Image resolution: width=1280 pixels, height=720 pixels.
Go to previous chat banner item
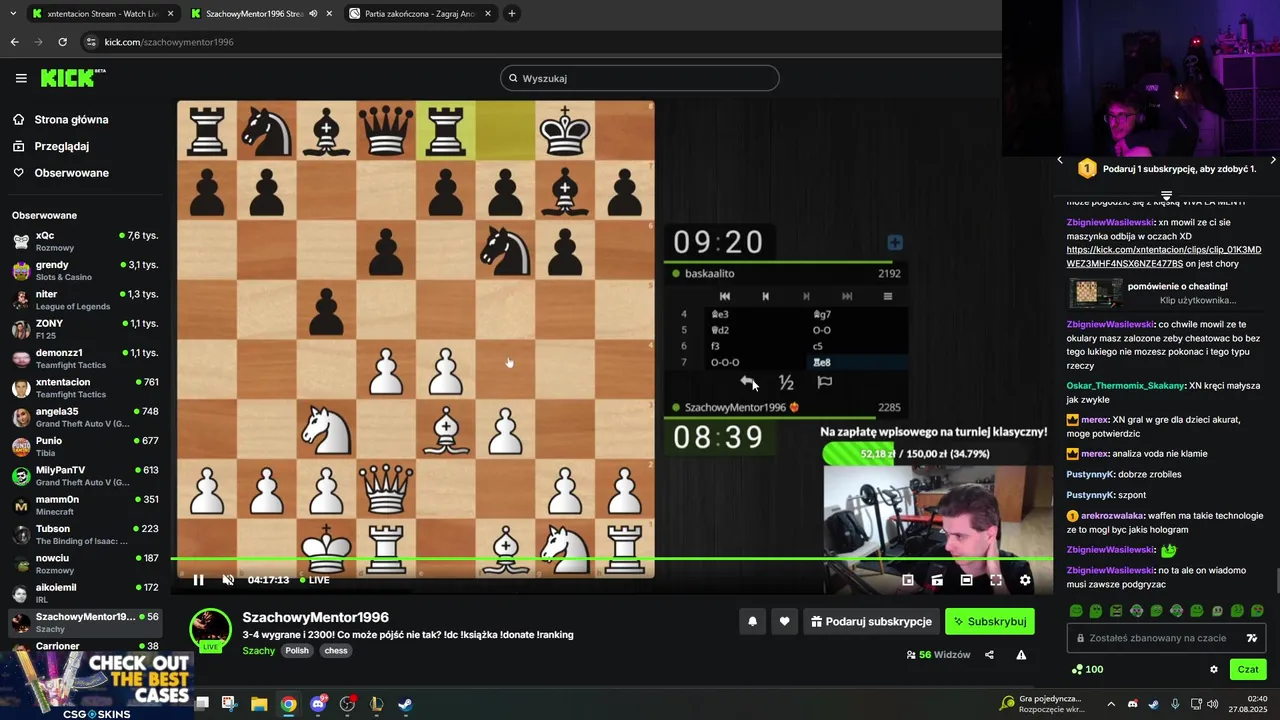point(1060,160)
